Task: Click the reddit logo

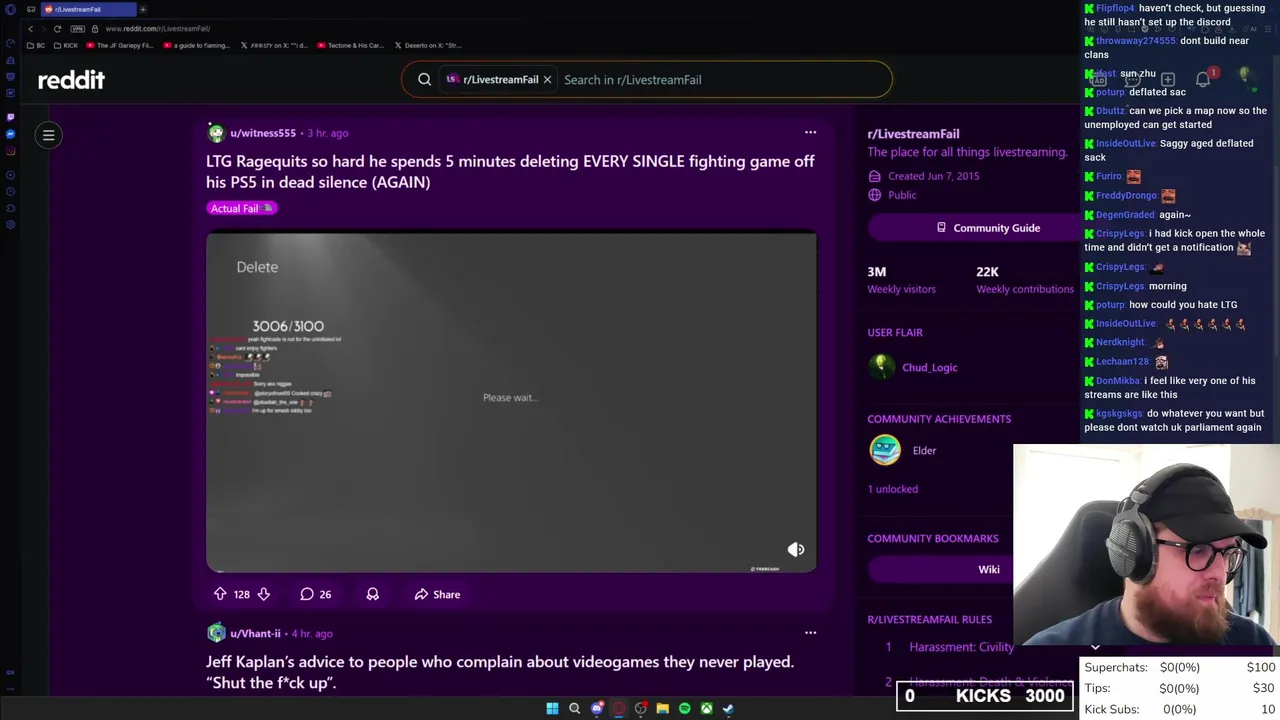Action: [x=71, y=80]
